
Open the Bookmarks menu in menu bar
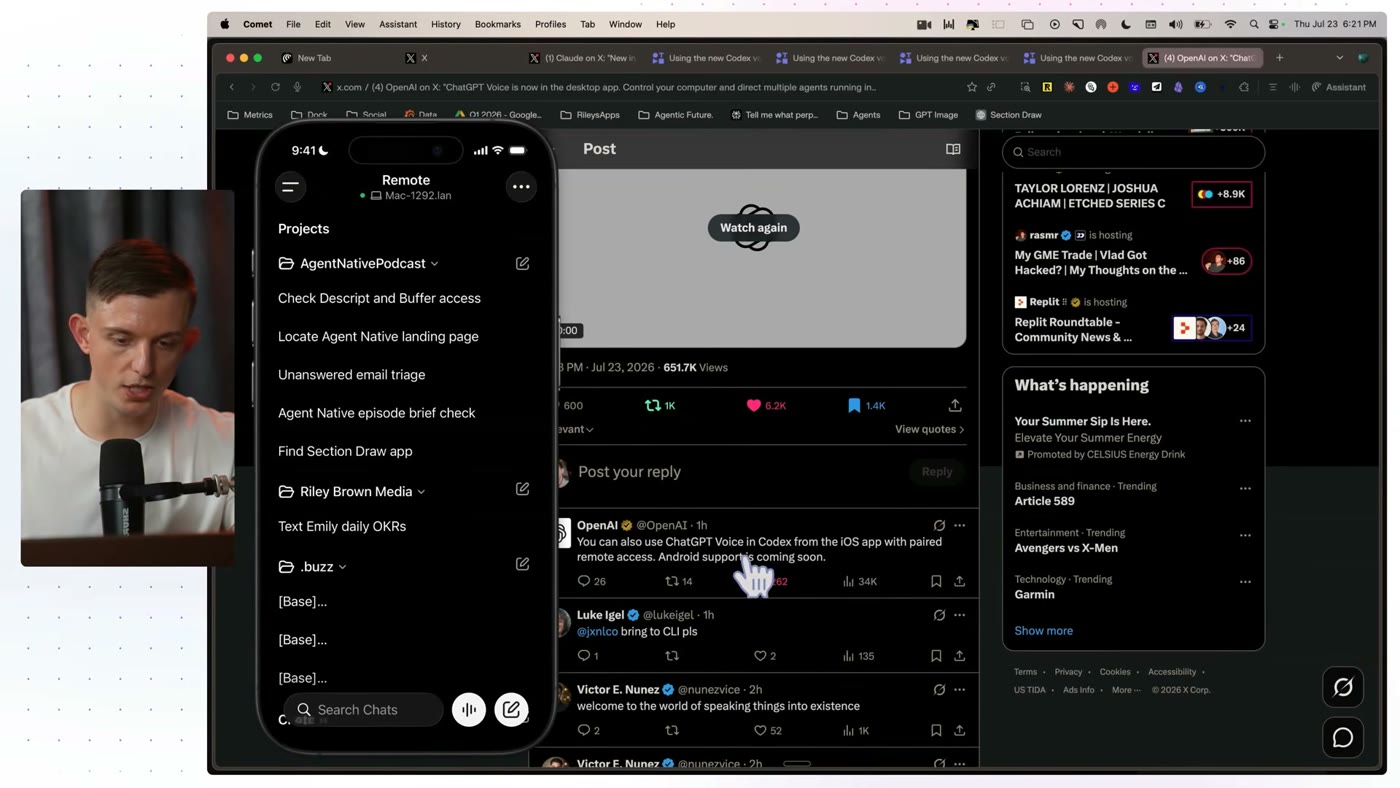498,24
